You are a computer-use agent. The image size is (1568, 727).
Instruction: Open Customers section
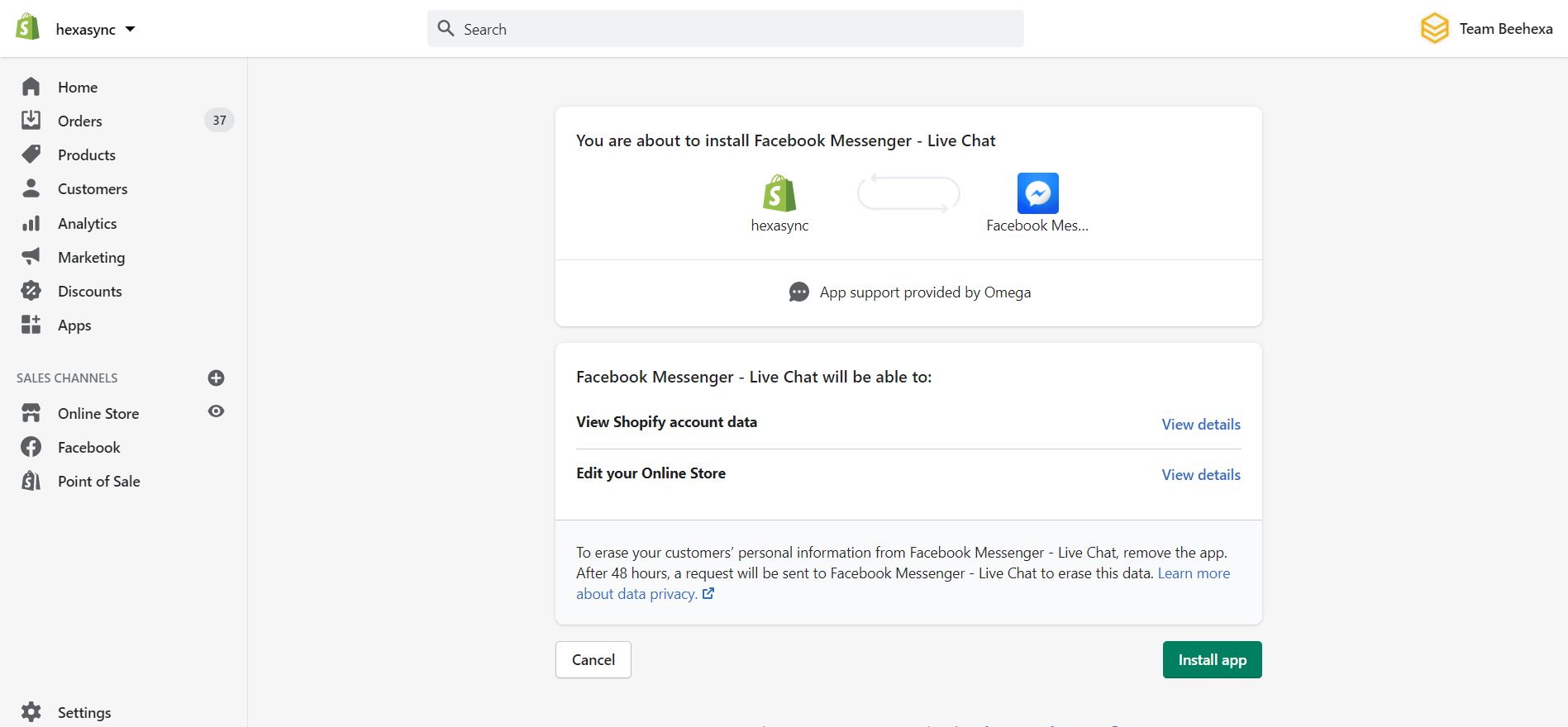click(93, 188)
